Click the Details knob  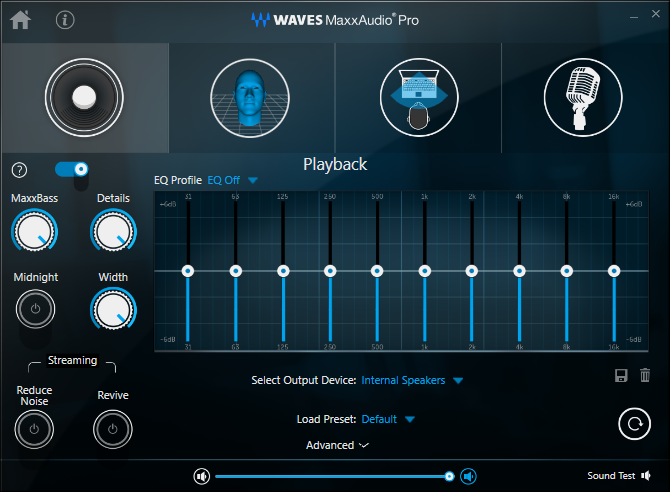click(113, 231)
